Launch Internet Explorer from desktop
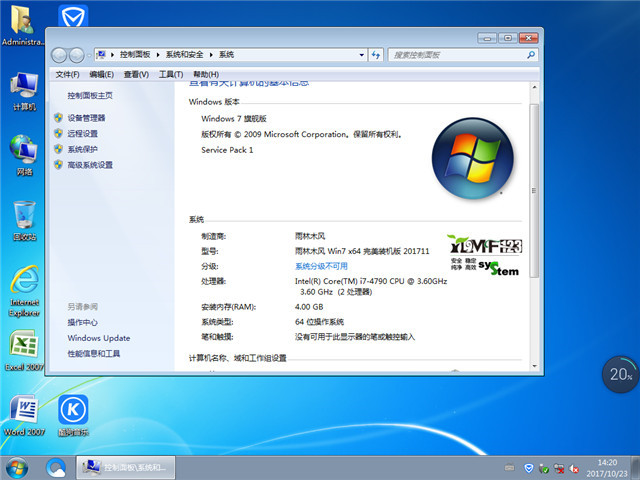 click(24, 291)
